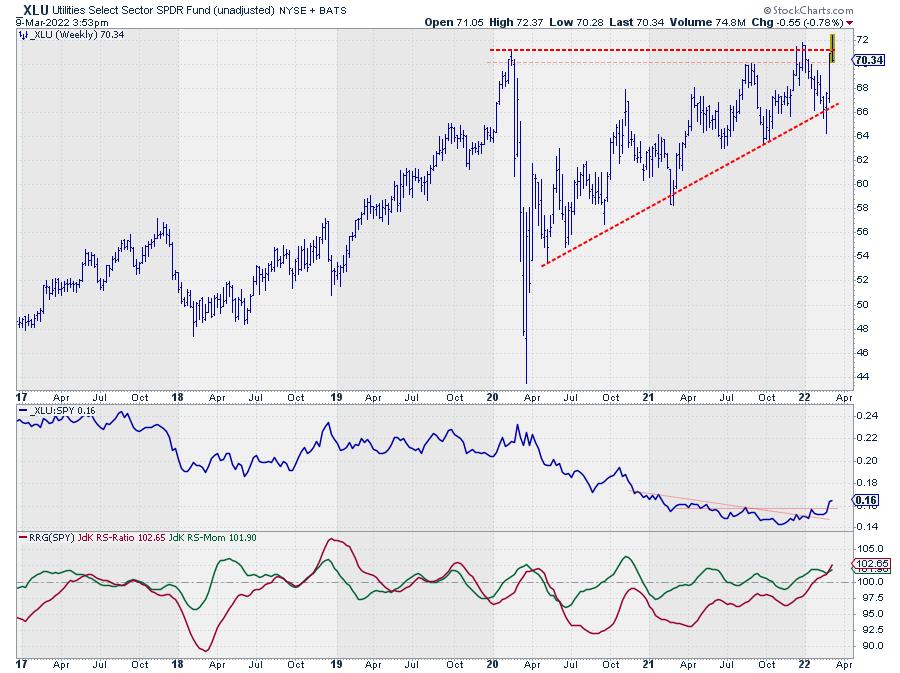This screenshot has height=673, width=900.
Task: Click the 102.65 value tag on RRG axis
Action: click(x=872, y=563)
